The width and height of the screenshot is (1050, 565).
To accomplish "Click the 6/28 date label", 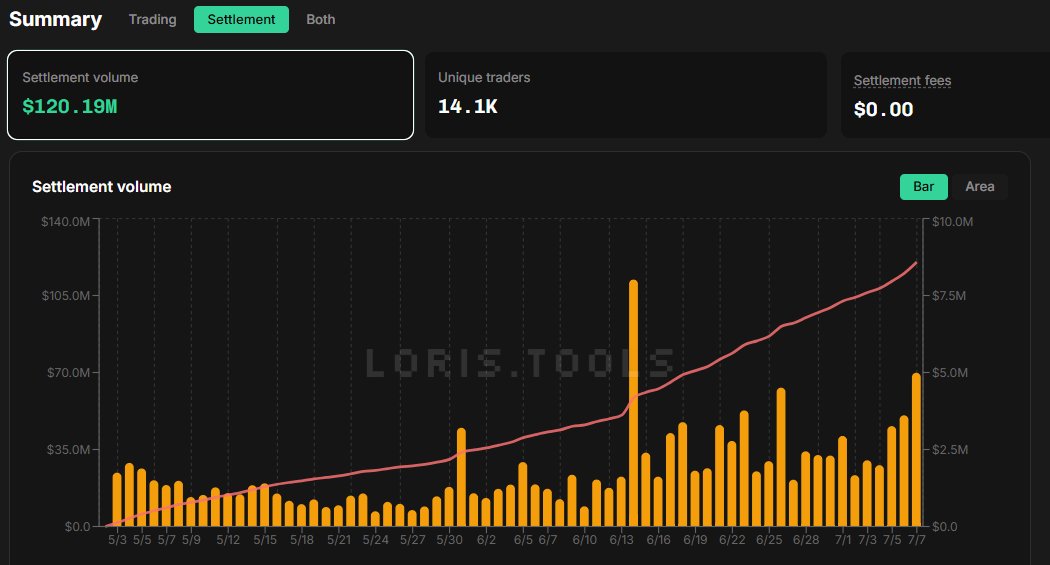I will [806, 540].
